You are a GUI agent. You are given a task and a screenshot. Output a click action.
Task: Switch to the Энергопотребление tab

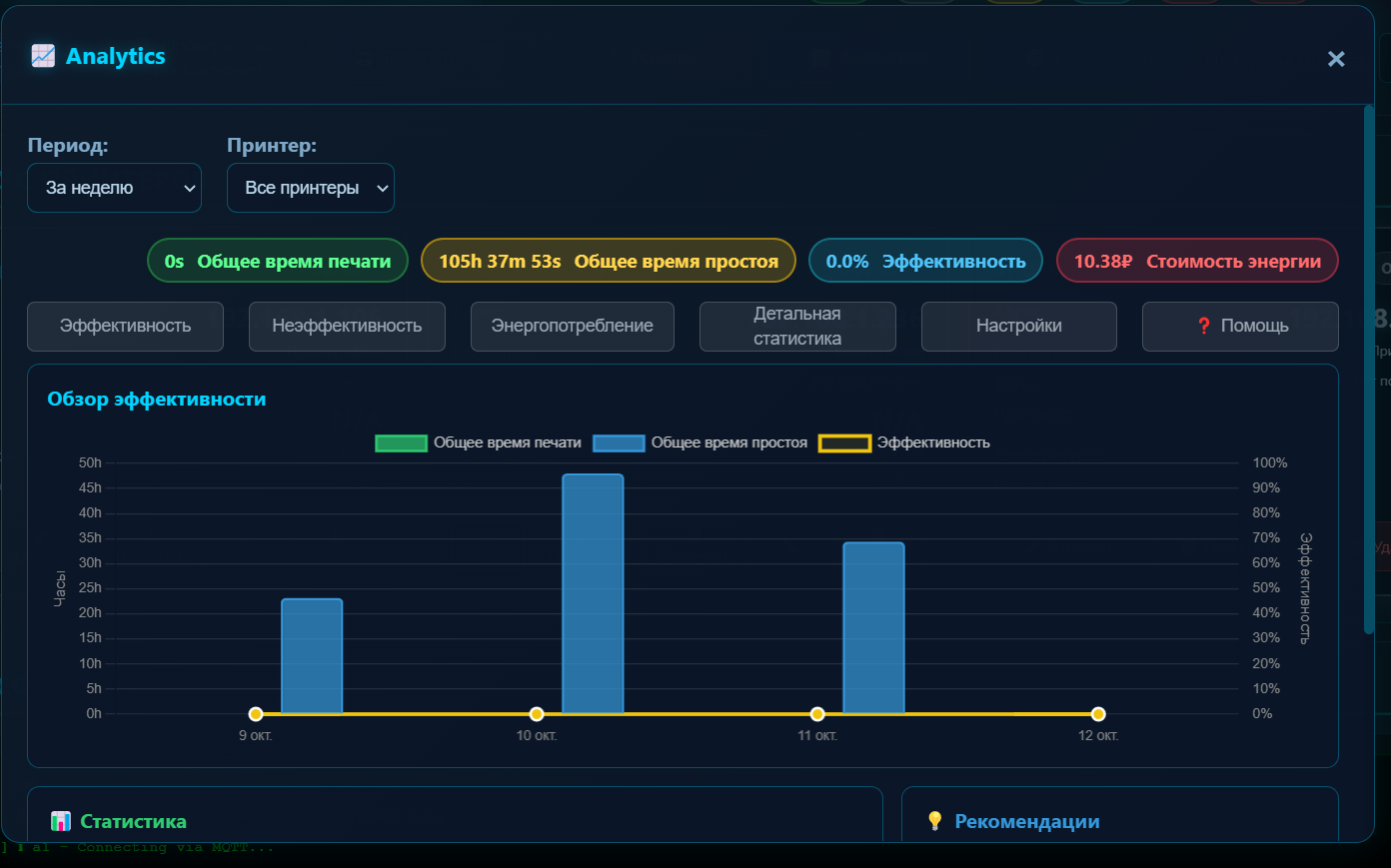click(x=572, y=326)
